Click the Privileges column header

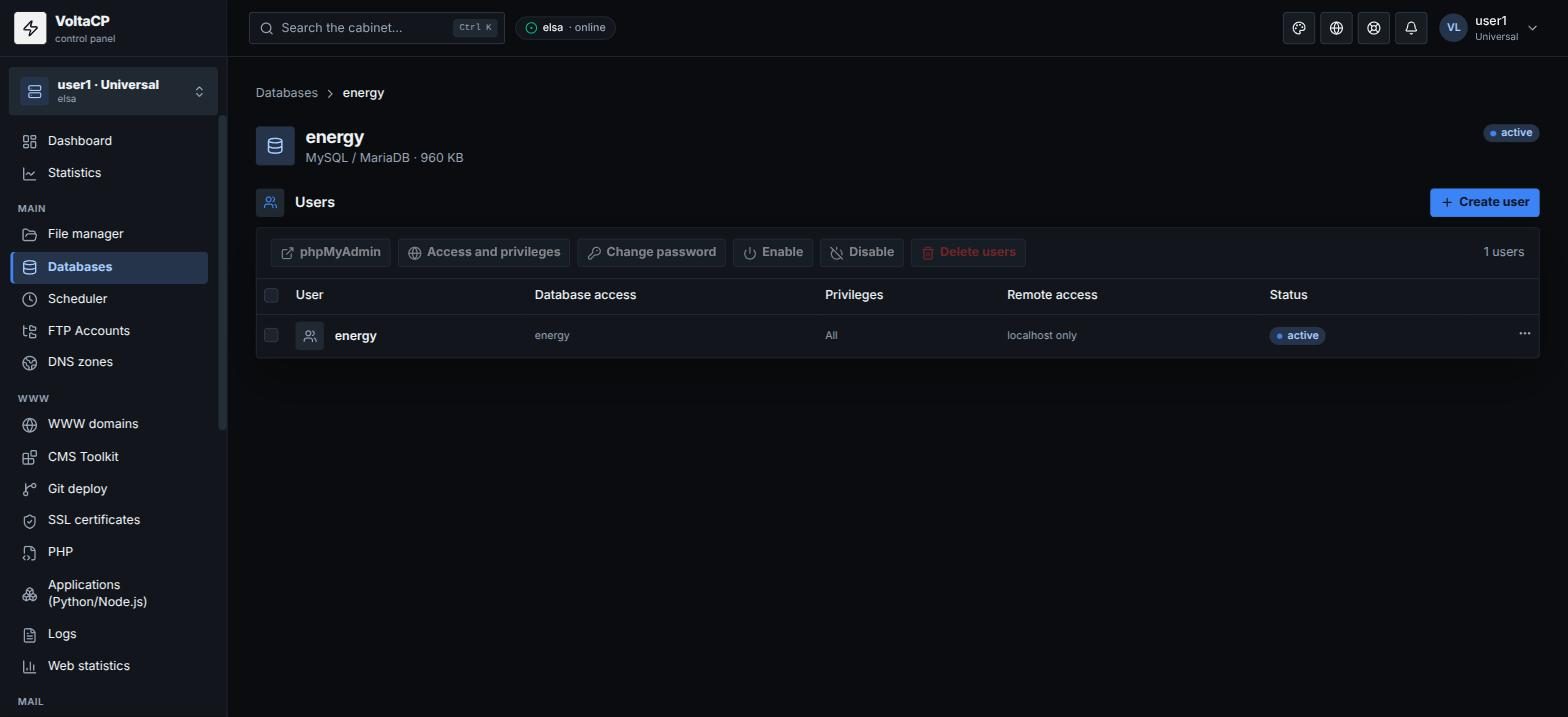coord(854,295)
